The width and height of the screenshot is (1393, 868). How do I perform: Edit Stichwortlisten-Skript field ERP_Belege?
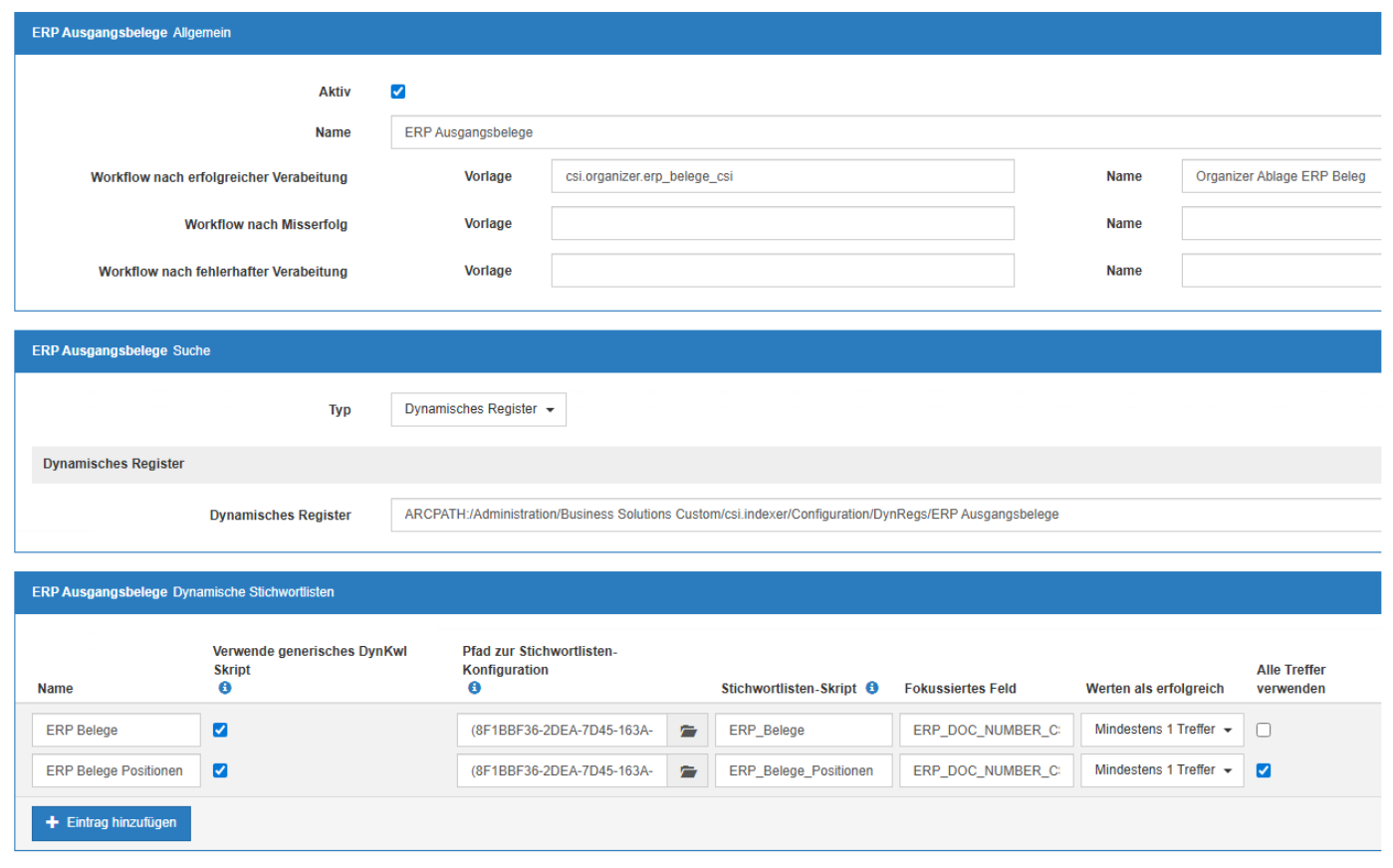(804, 731)
